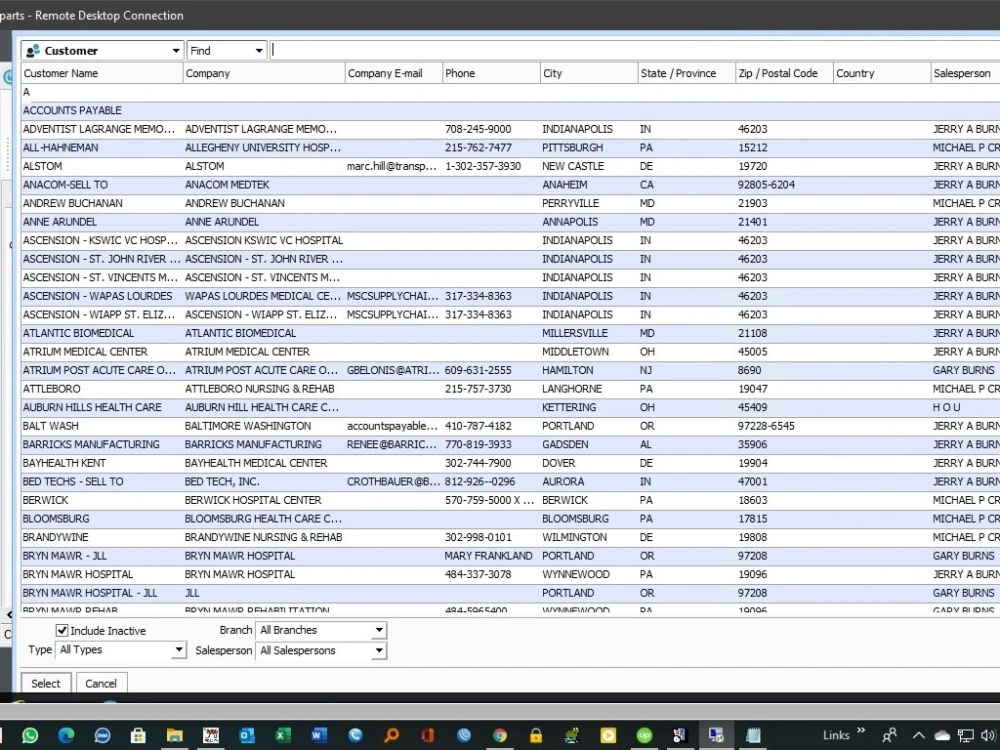Sort by the Zip / Postal Code header
This screenshot has height=750, width=1000.
click(x=784, y=73)
